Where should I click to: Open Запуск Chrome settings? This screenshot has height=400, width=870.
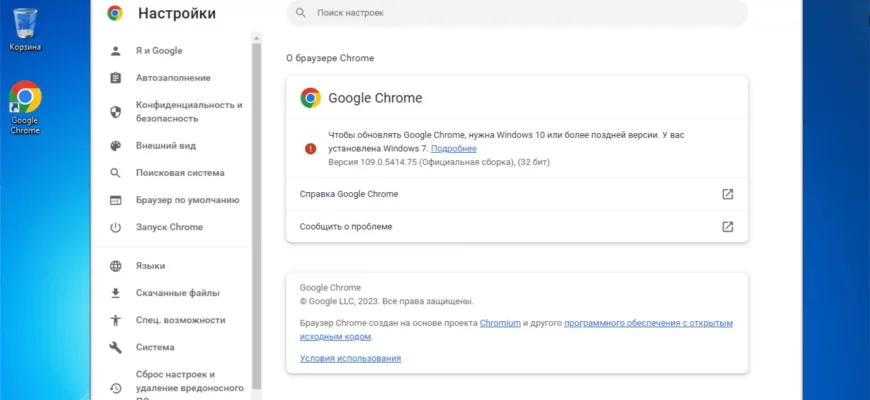[x=171, y=227]
